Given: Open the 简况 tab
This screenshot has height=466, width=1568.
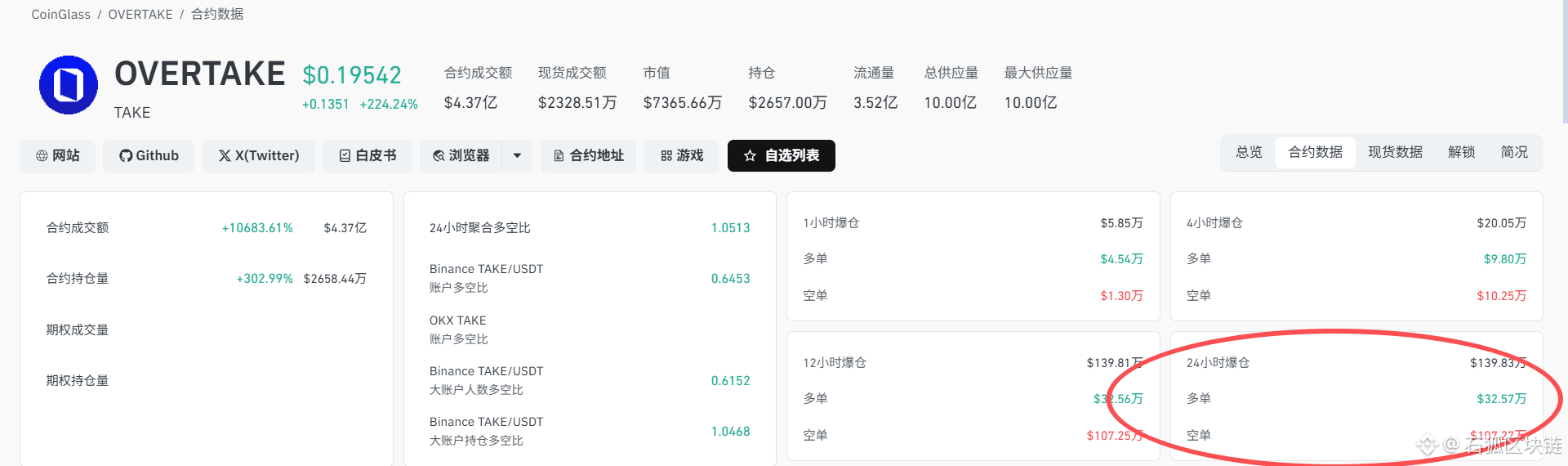Looking at the screenshot, I should (x=1514, y=152).
